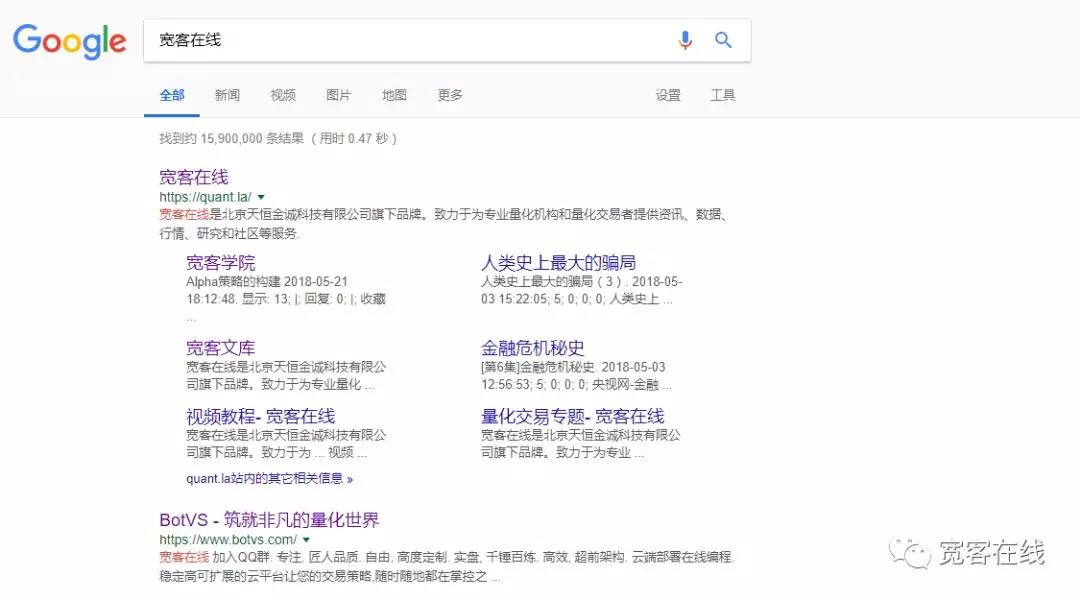This screenshot has width=1080, height=600.
Task: Select the 全部 tab
Action: pyautogui.click(x=172, y=95)
